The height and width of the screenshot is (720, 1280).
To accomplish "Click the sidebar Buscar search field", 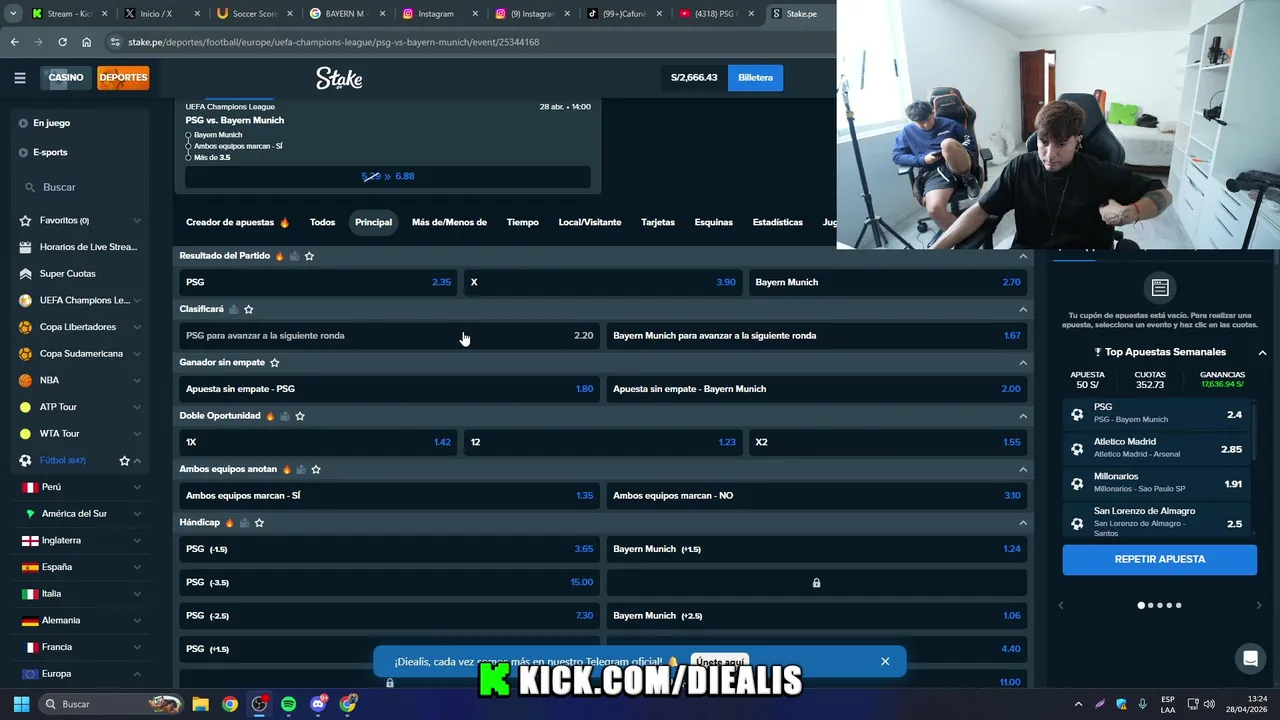I will (x=80, y=187).
